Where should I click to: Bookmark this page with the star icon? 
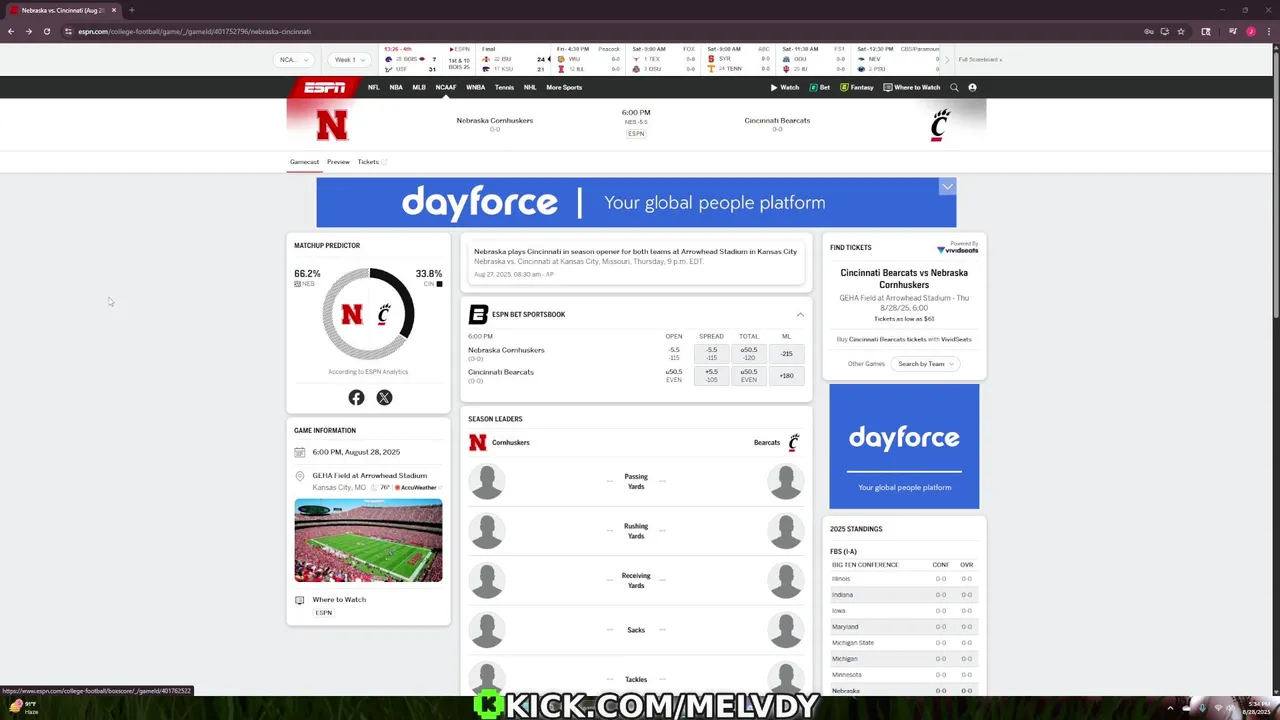click(x=1181, y=31)
